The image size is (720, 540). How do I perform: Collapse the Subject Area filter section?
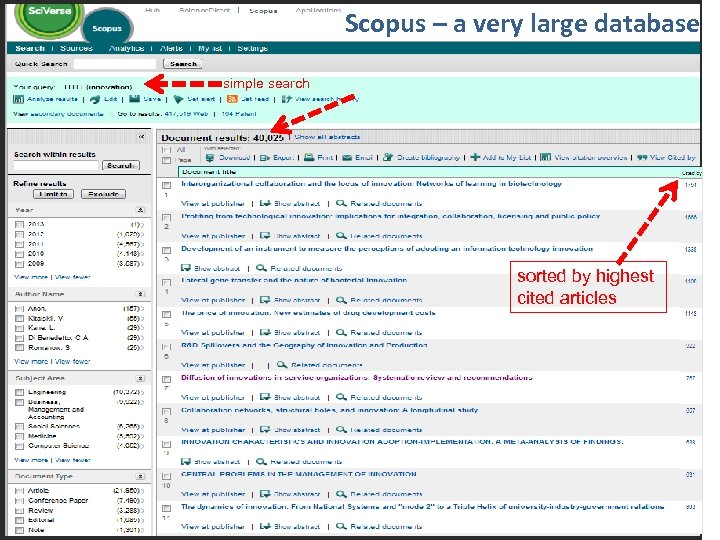[x=141, y=378]
